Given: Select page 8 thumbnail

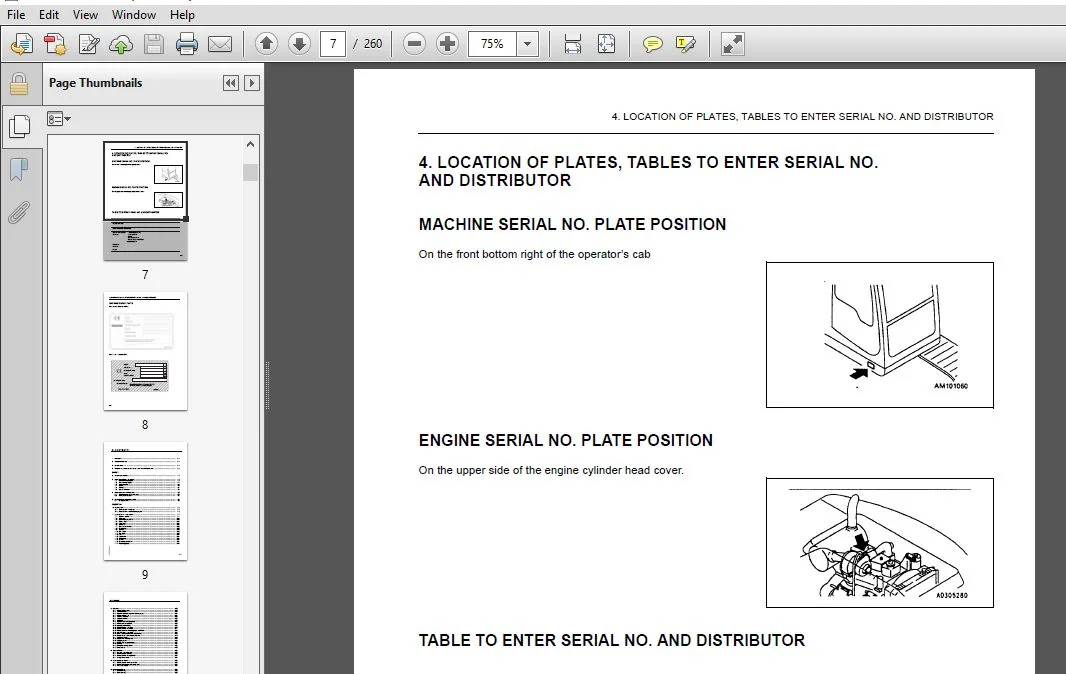Looking at the screenshot, I should pyautogui.click(x=145, y=351).
